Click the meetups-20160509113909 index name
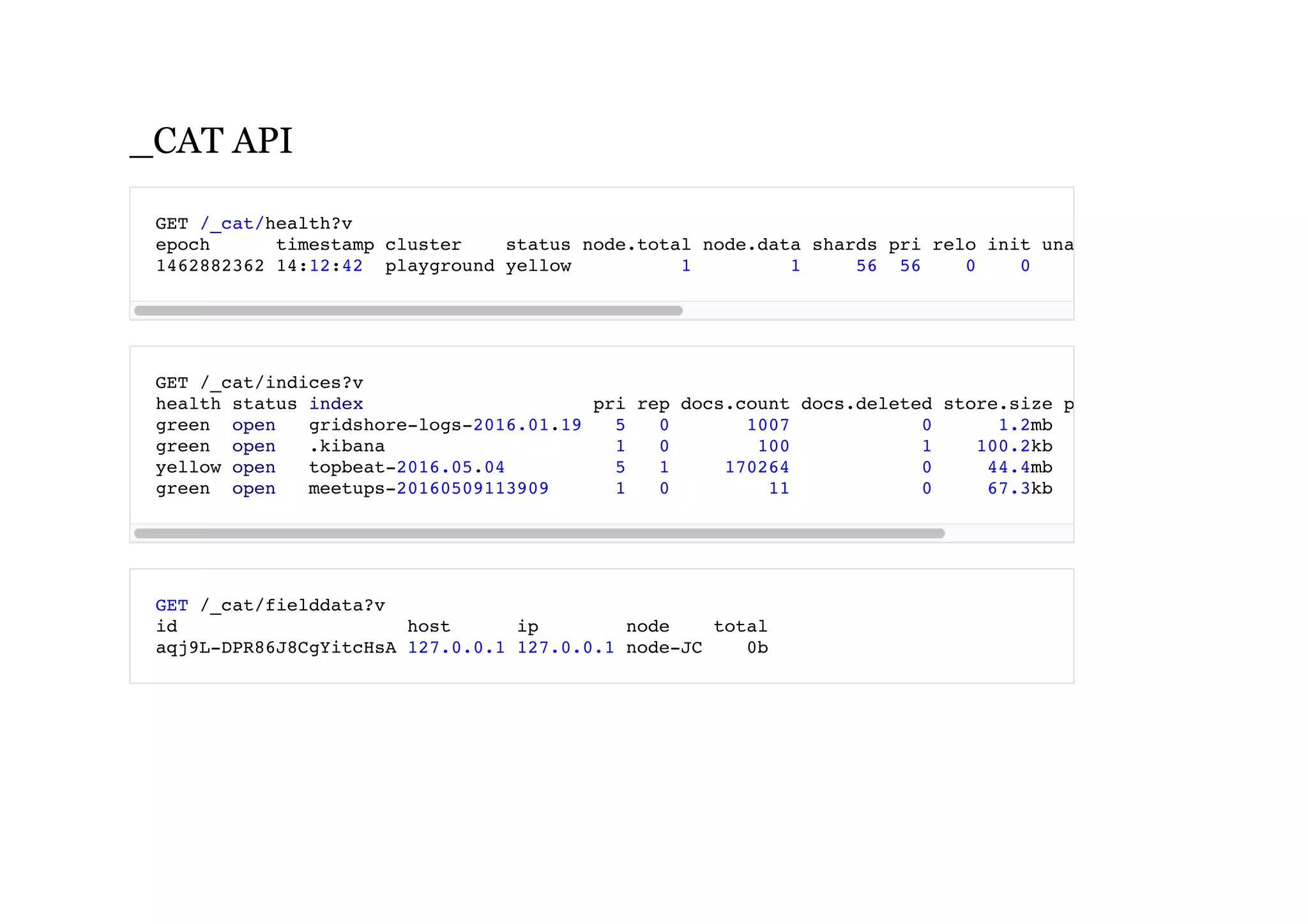1308x924 pixels. (x=429, y=489)
